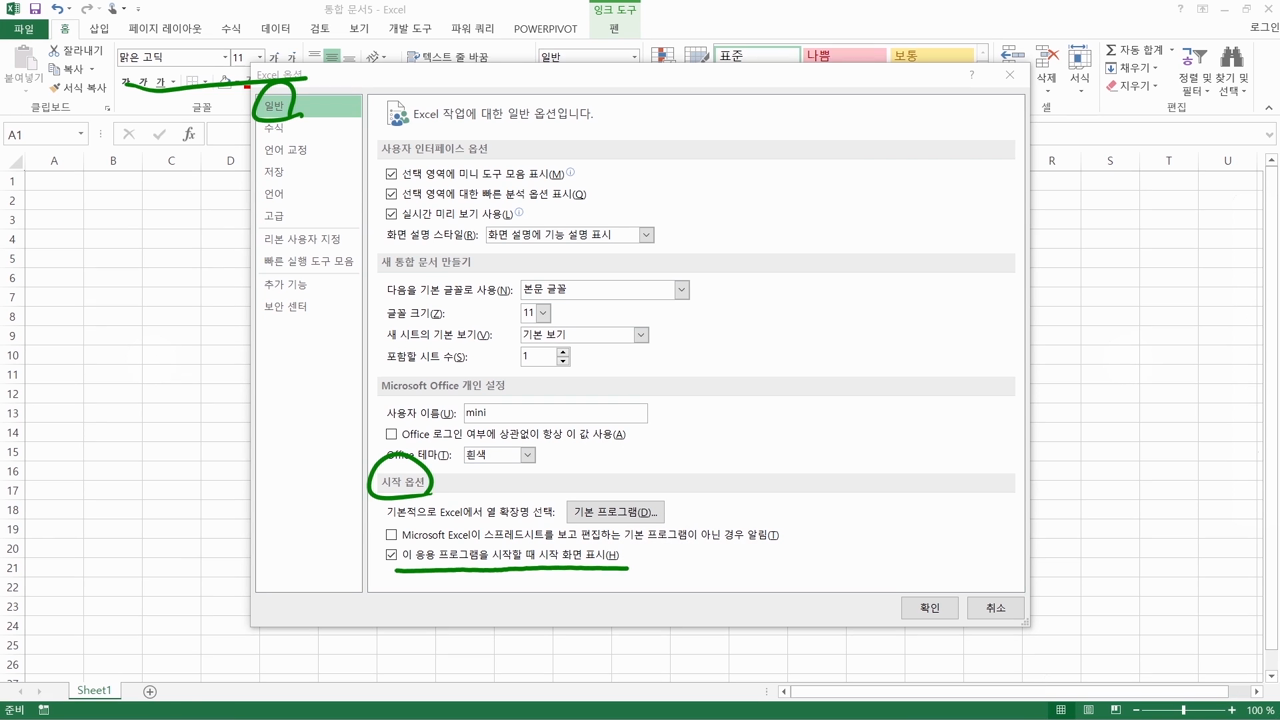The image size is (1280, 720).
Task: Click the Paste (붙여넣기) clipboard icon
Action: (24, 58)
